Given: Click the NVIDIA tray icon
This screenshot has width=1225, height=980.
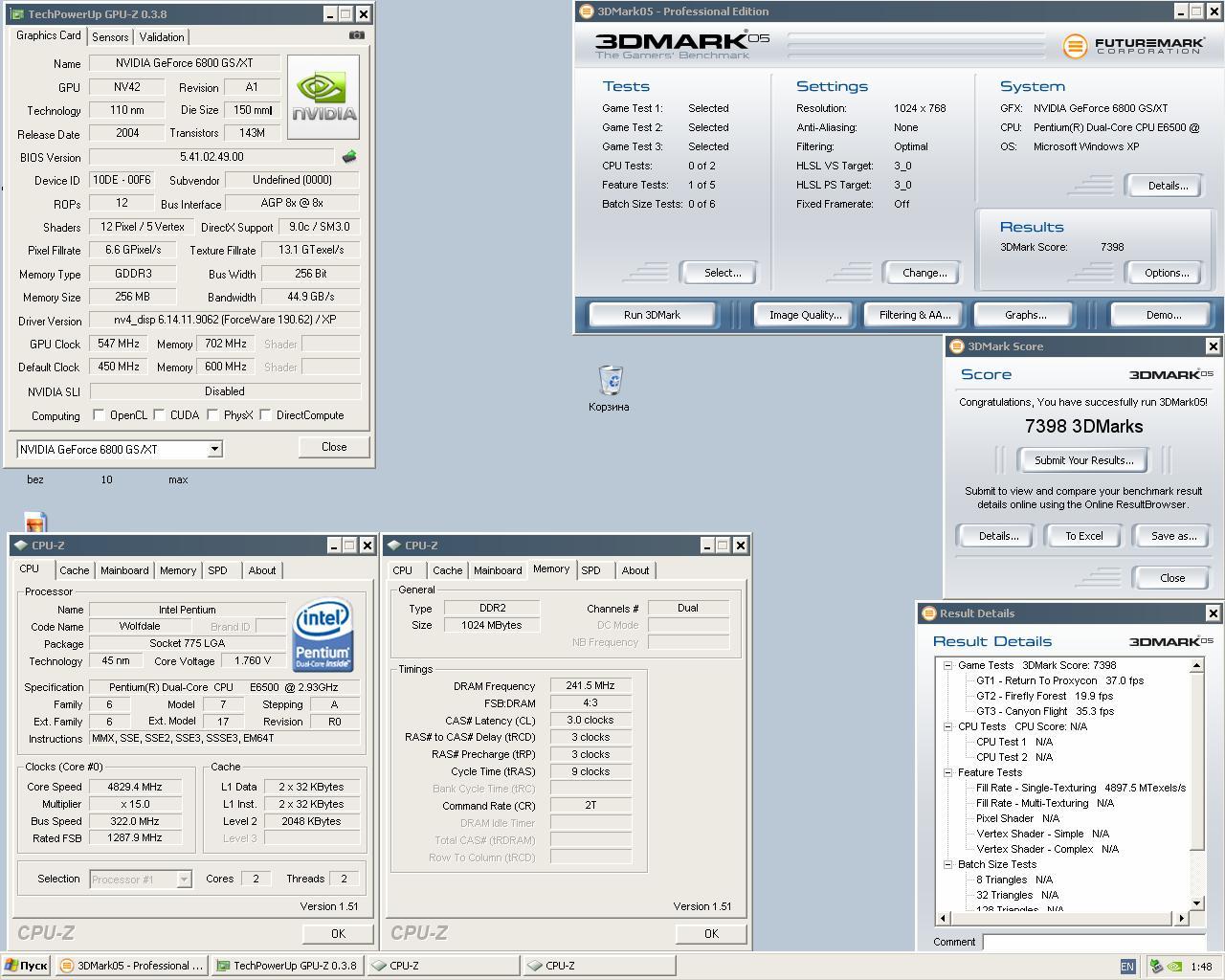Looking at the screenshot, I should [1174, 966].
